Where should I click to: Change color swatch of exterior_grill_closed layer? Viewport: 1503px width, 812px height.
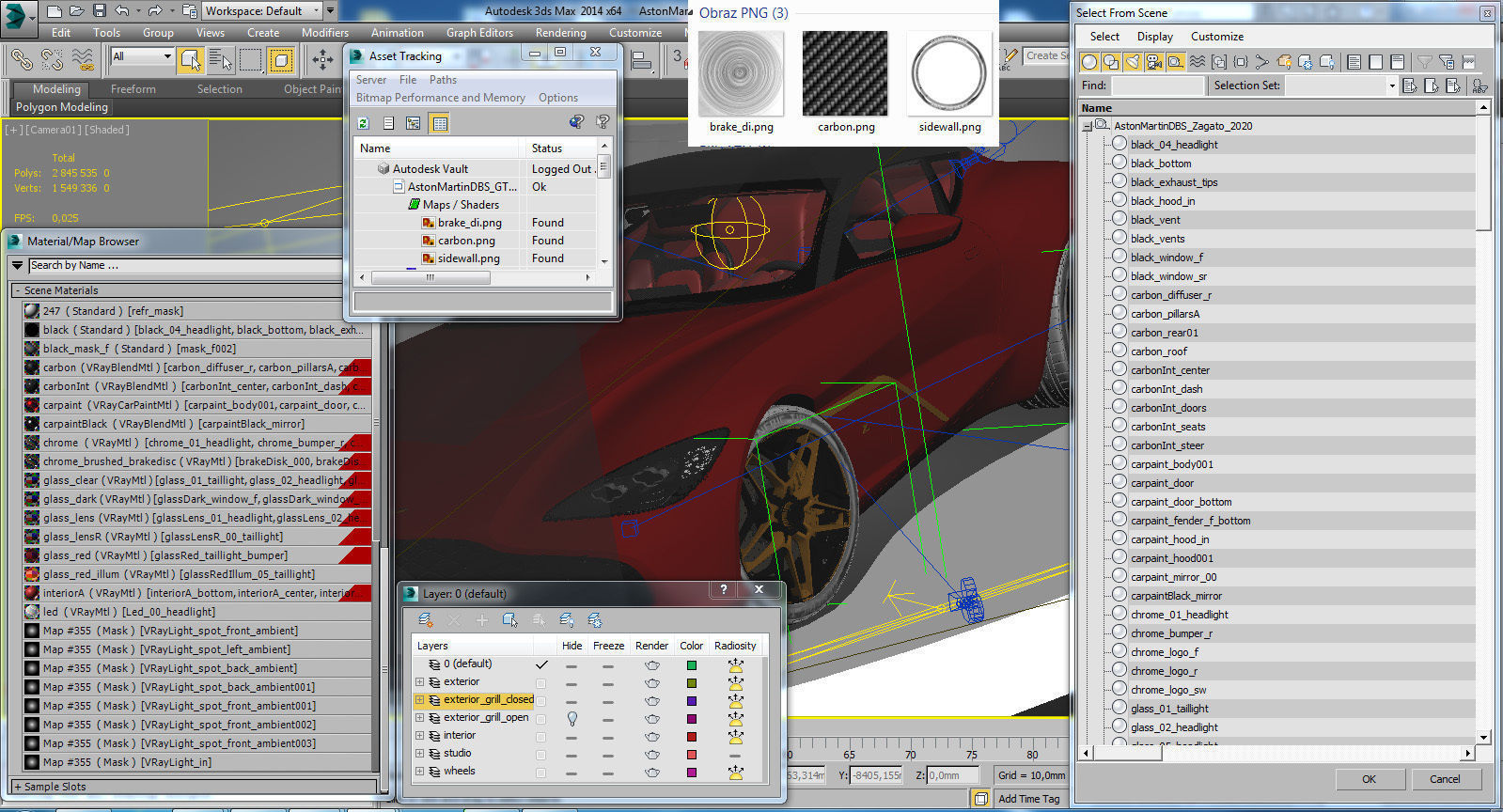click(x=691, y=701)
